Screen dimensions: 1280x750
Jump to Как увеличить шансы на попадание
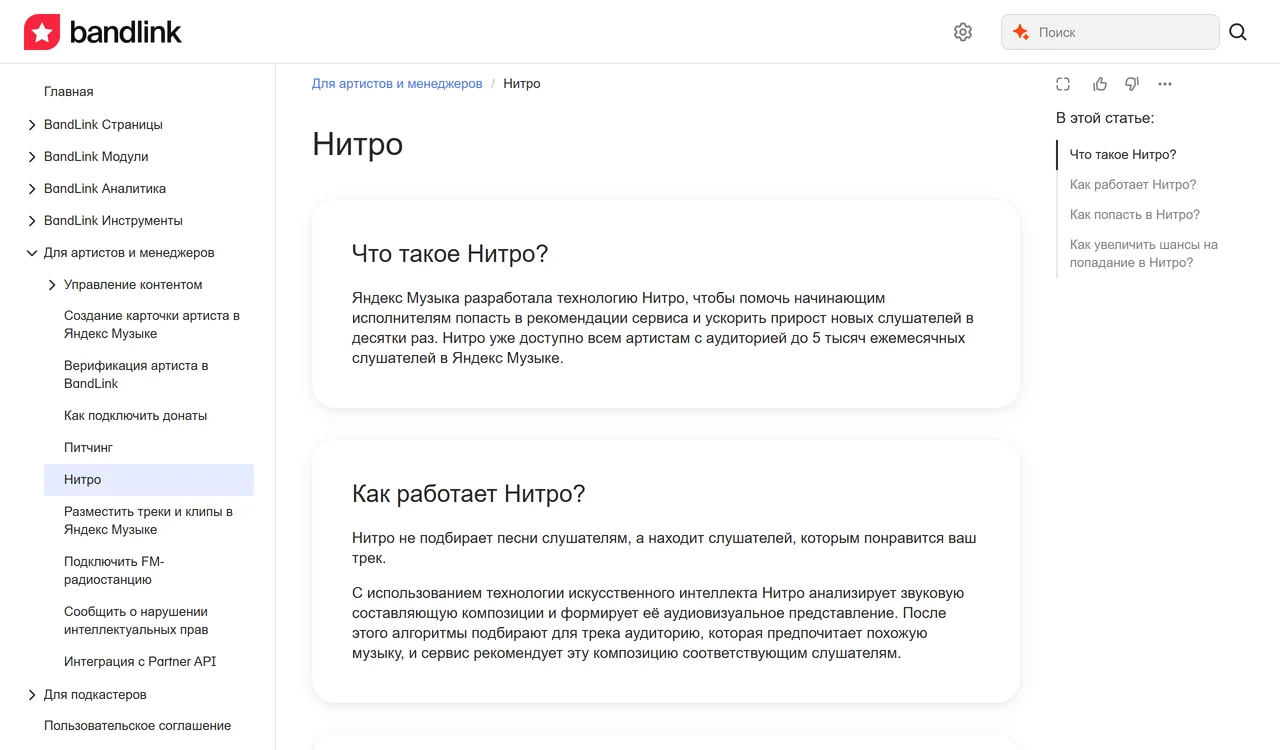(1144, 254)
